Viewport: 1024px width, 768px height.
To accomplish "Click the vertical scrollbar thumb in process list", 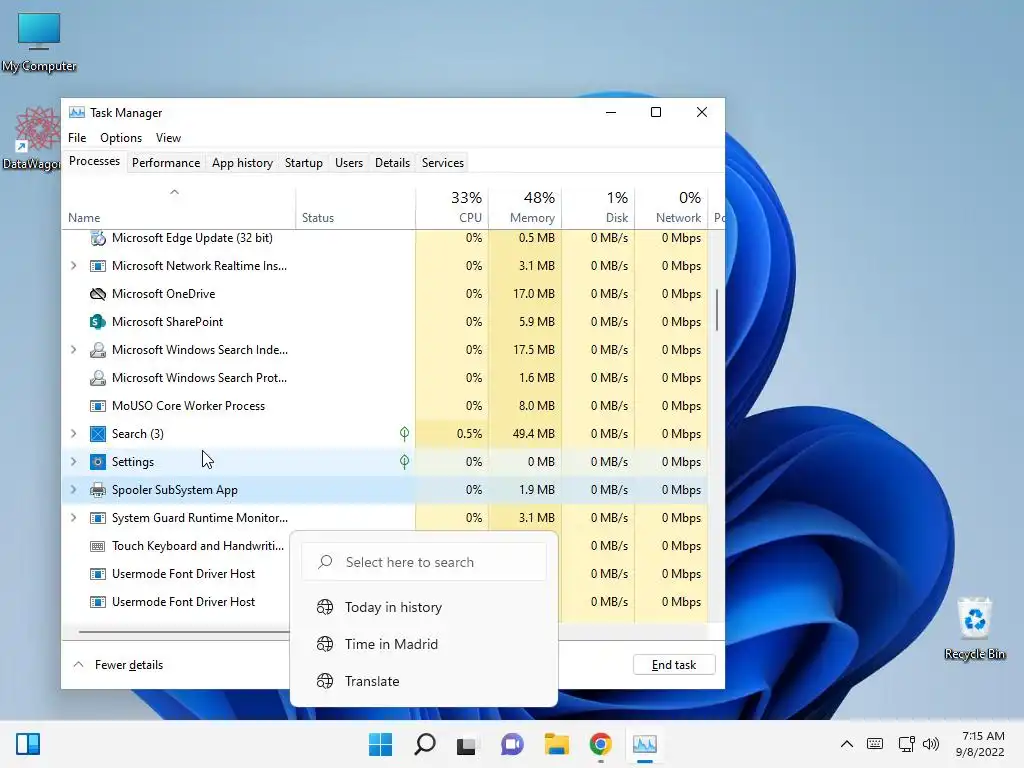I will 716,310.
